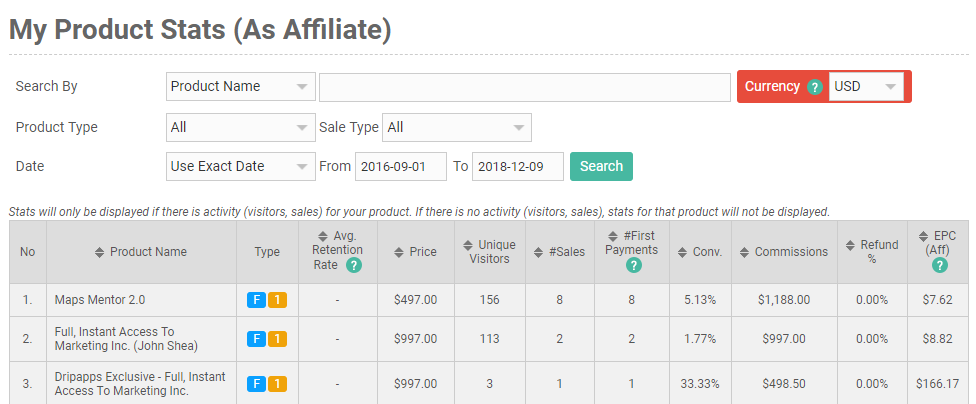Click help icon under #First Payments header
976x404 pixels.
[633, 266]
